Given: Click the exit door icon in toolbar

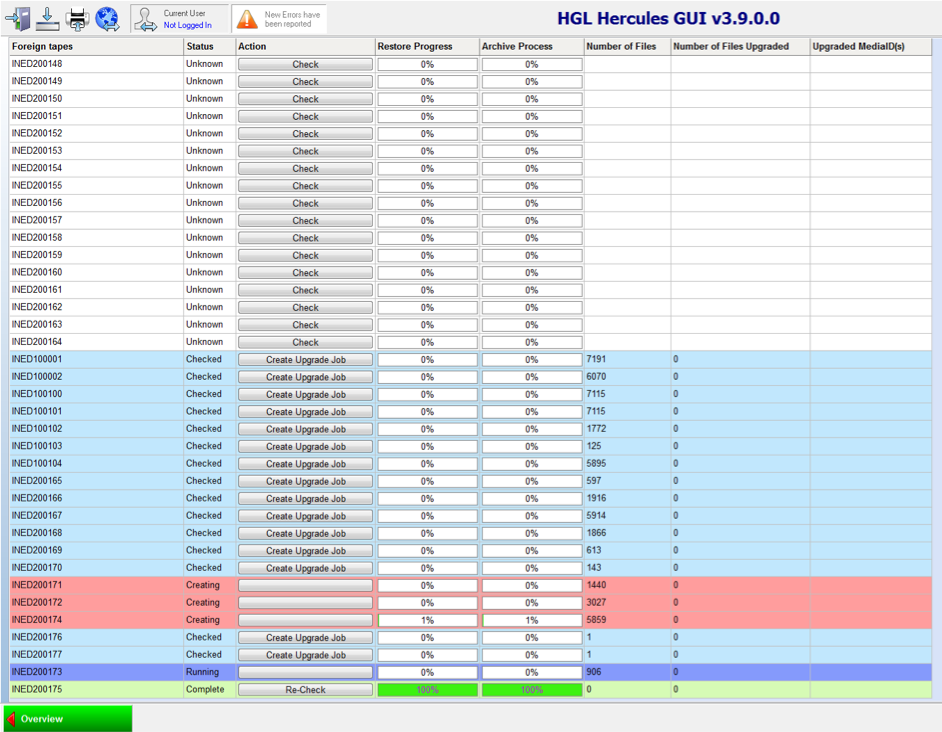Looking at the screenshot, I should (x=17, y=19).
